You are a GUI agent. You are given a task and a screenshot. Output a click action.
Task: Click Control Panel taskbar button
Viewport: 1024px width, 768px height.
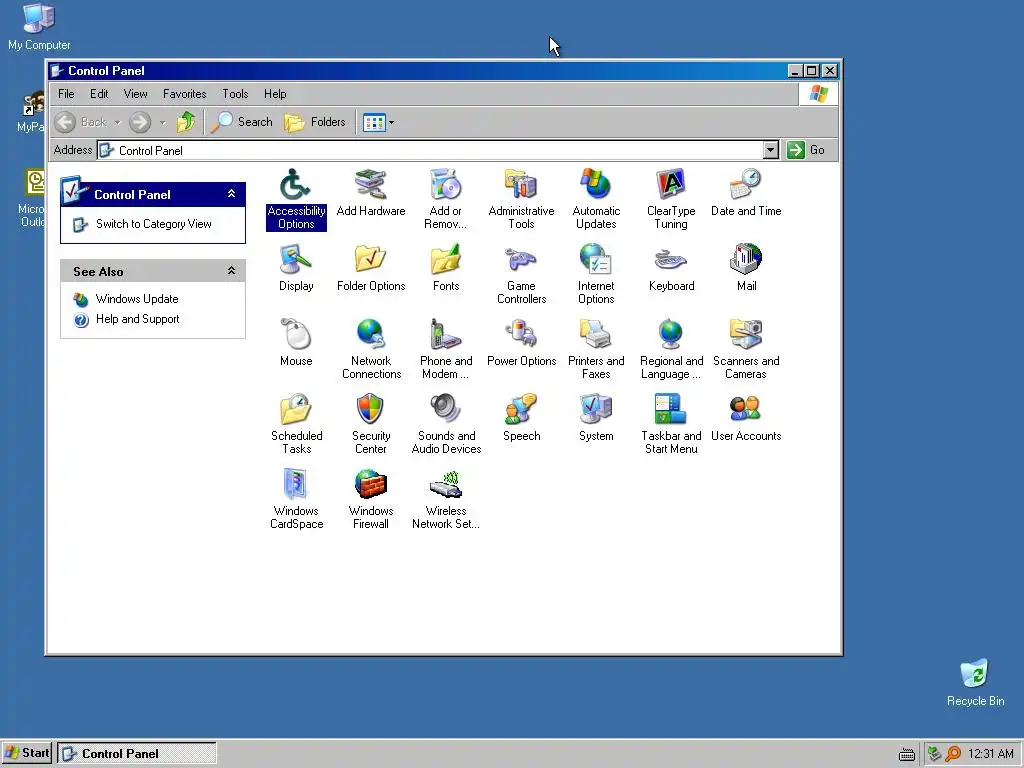tap(136, 753)
